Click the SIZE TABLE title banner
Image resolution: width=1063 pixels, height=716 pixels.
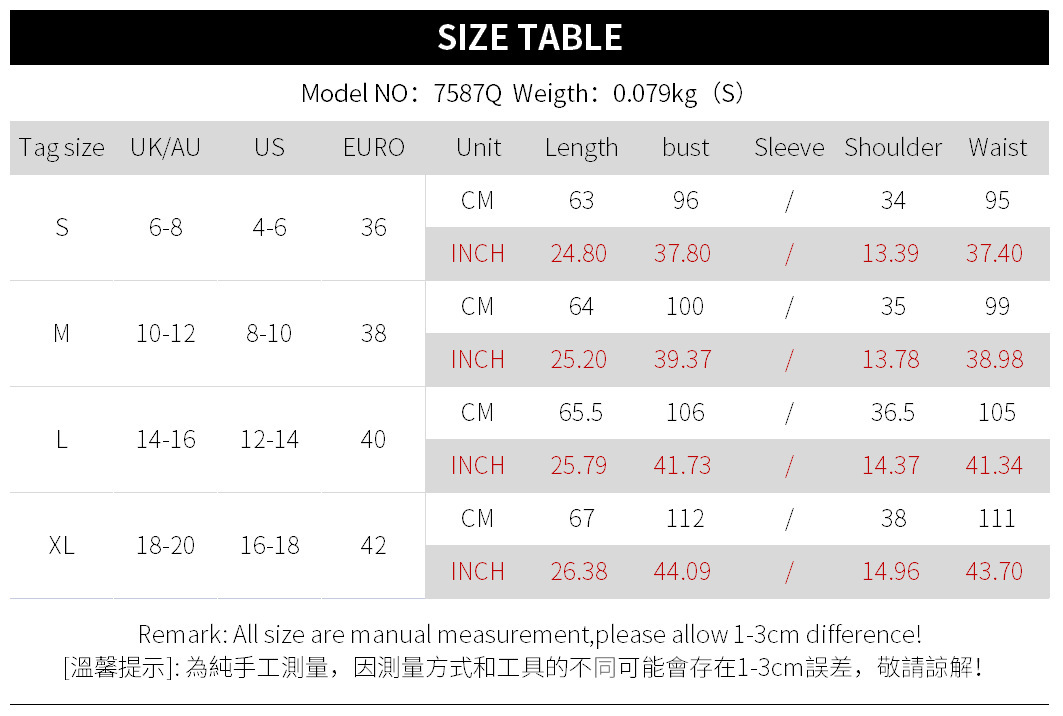530,38
